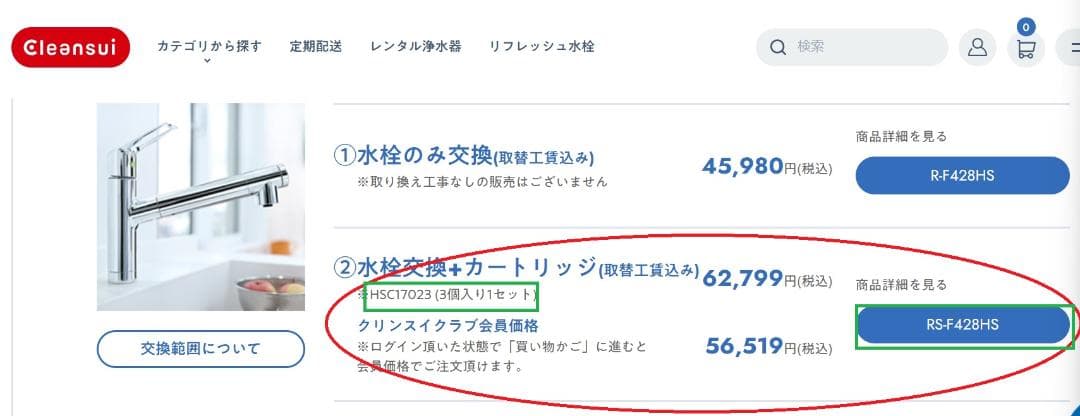Click the RS-F428HS product button
Image resolution: width=1080 pixels, height=416 pixels.
coord(963,325)
